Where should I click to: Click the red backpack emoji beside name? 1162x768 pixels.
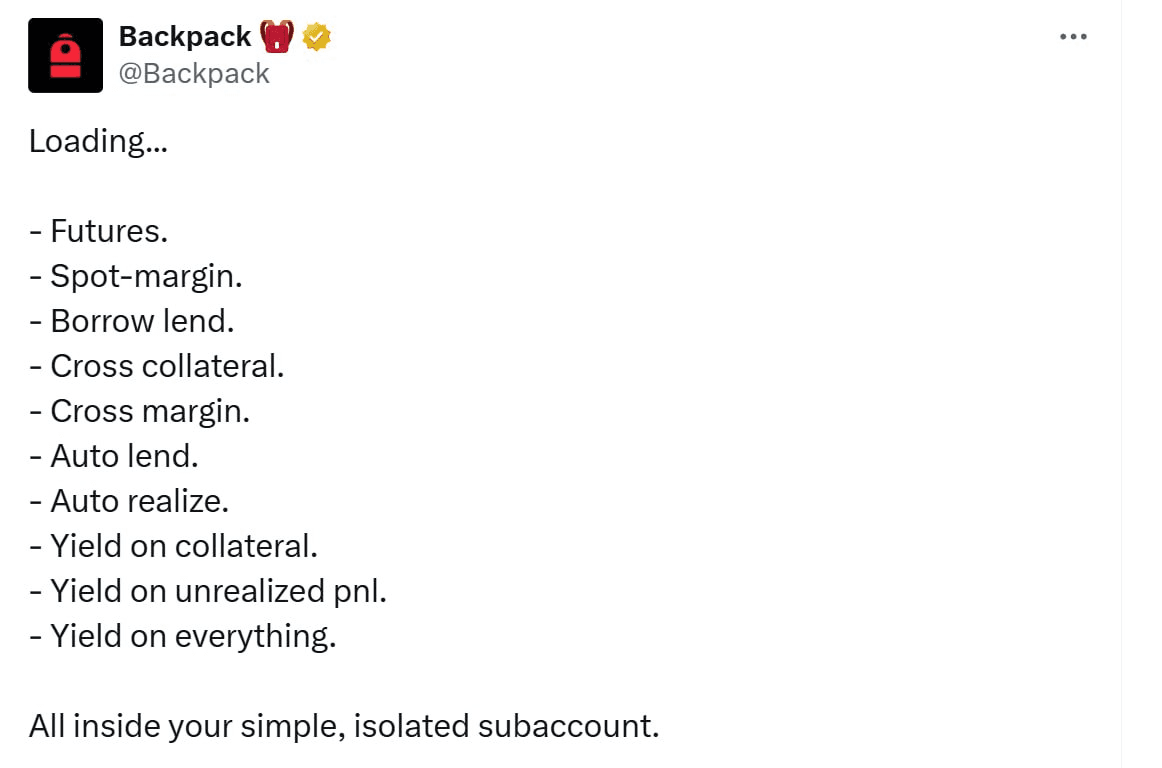[x=277, y=38]
